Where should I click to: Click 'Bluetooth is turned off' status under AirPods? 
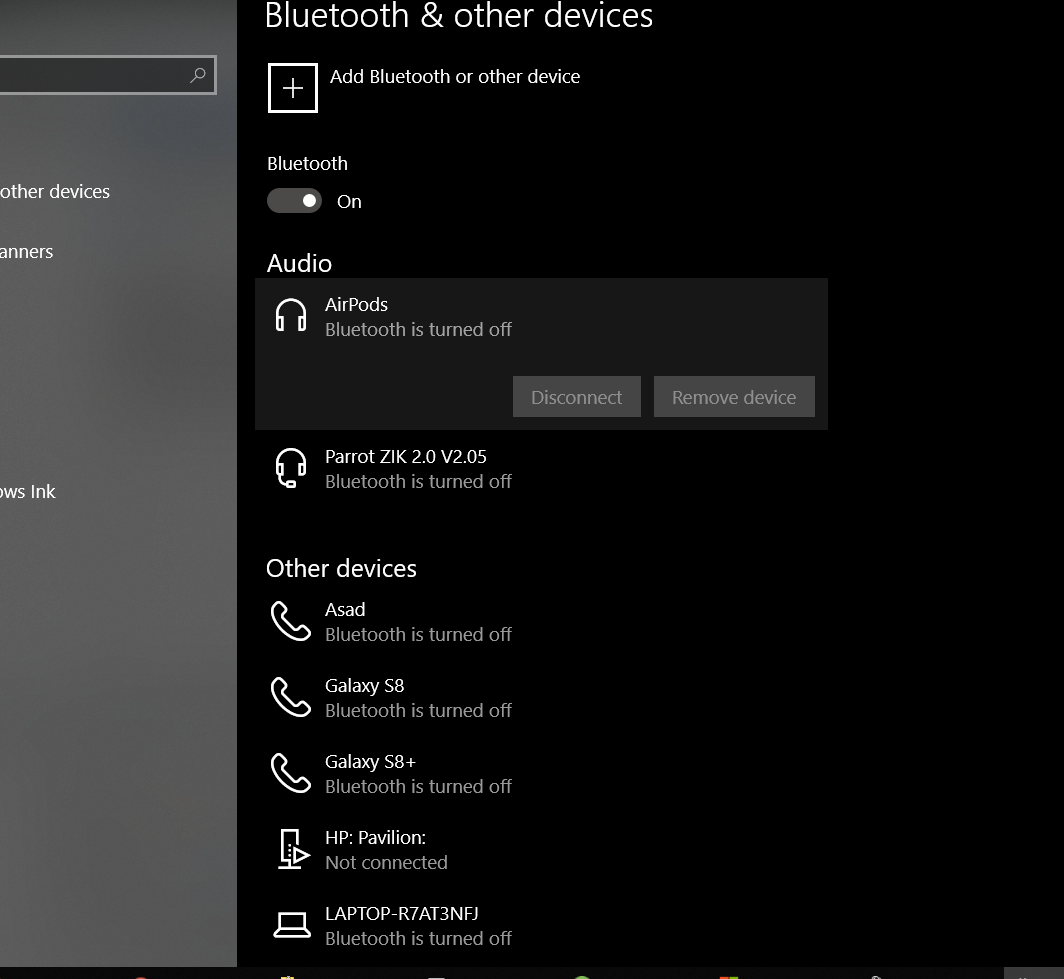[x=418, y=330]
